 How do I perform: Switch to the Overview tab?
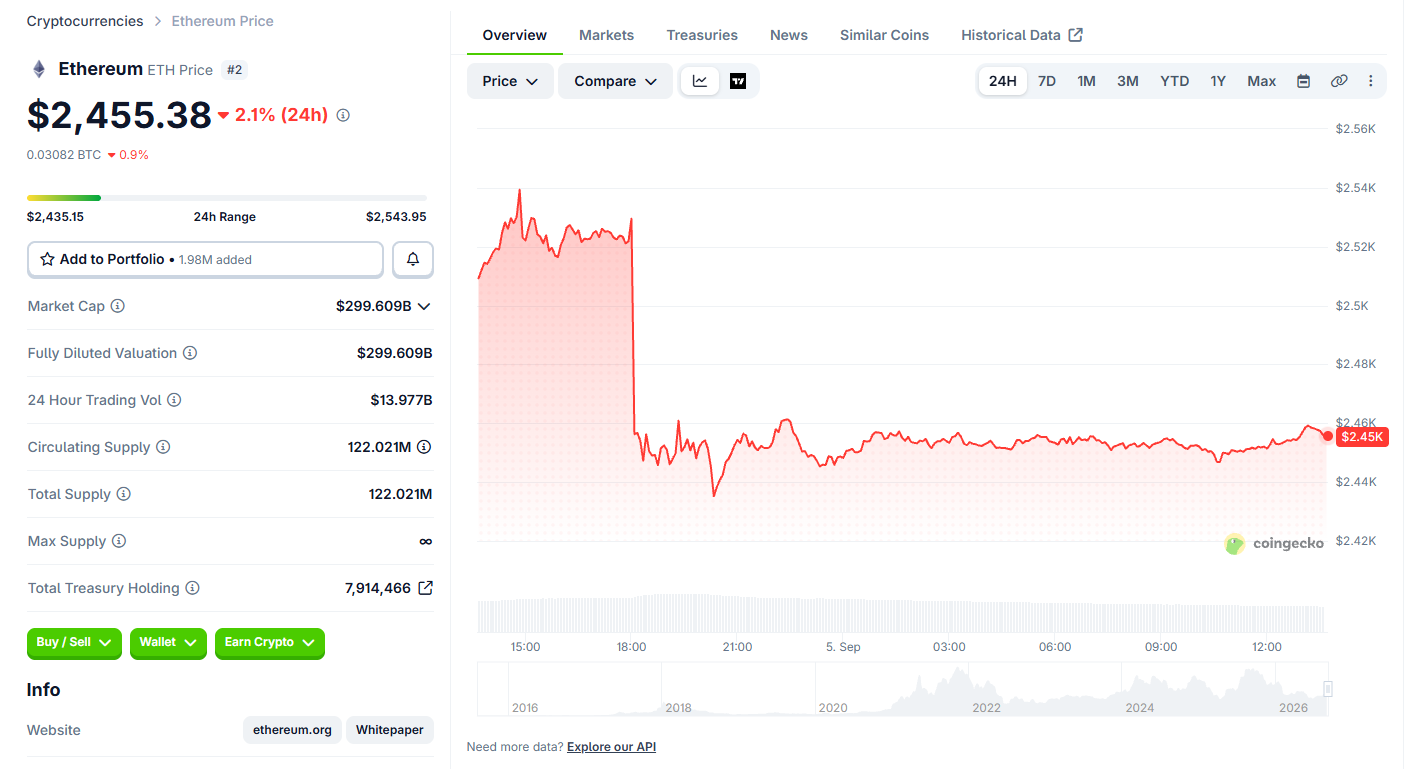click(515, 35)
